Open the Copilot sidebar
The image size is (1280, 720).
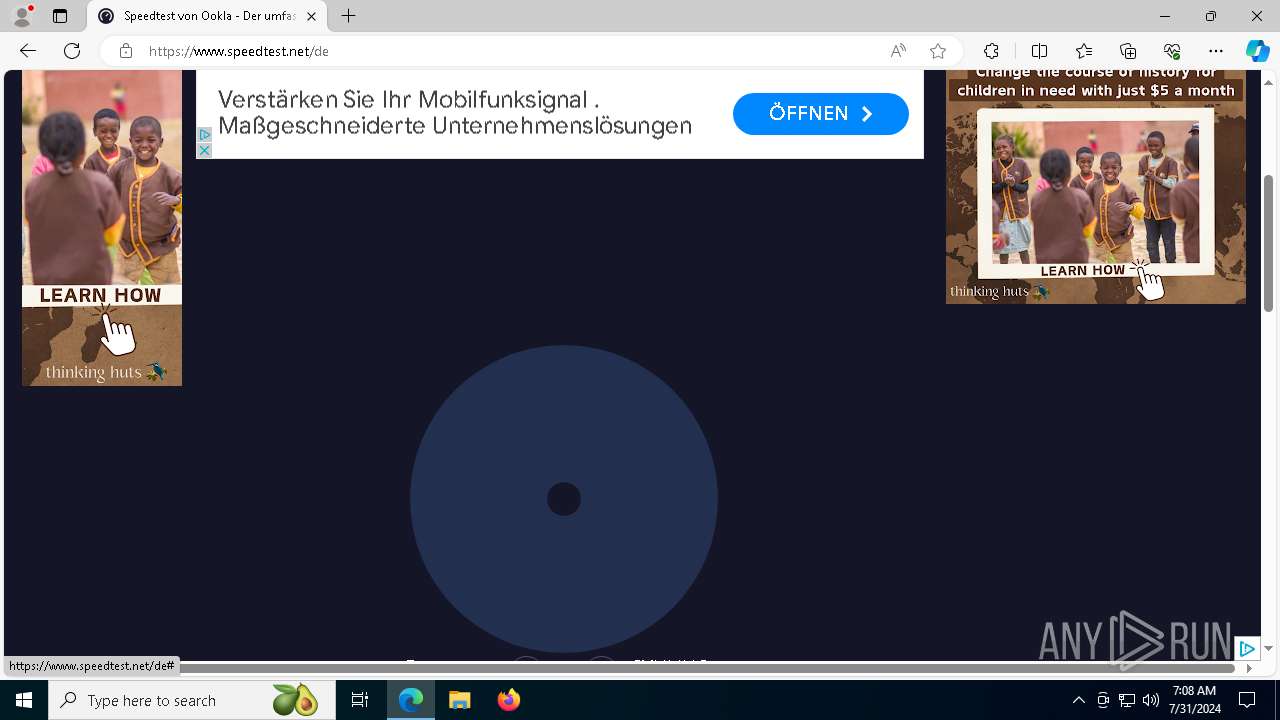point(1257,51)
